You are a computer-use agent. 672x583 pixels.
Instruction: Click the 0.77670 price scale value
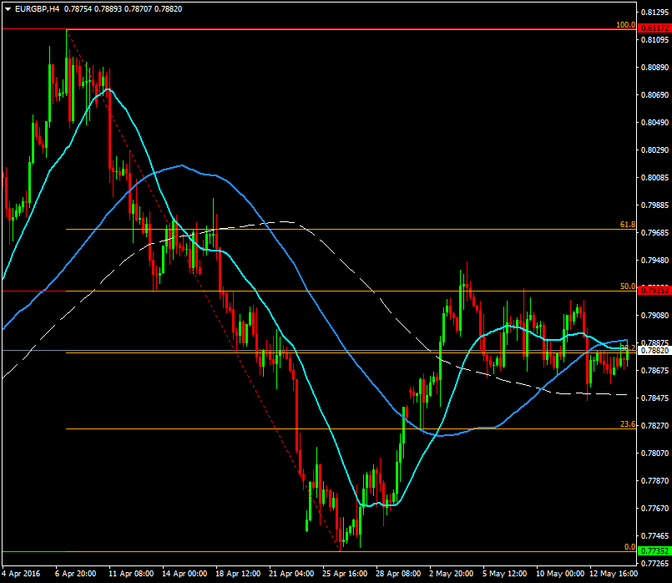tap(654, 508)
